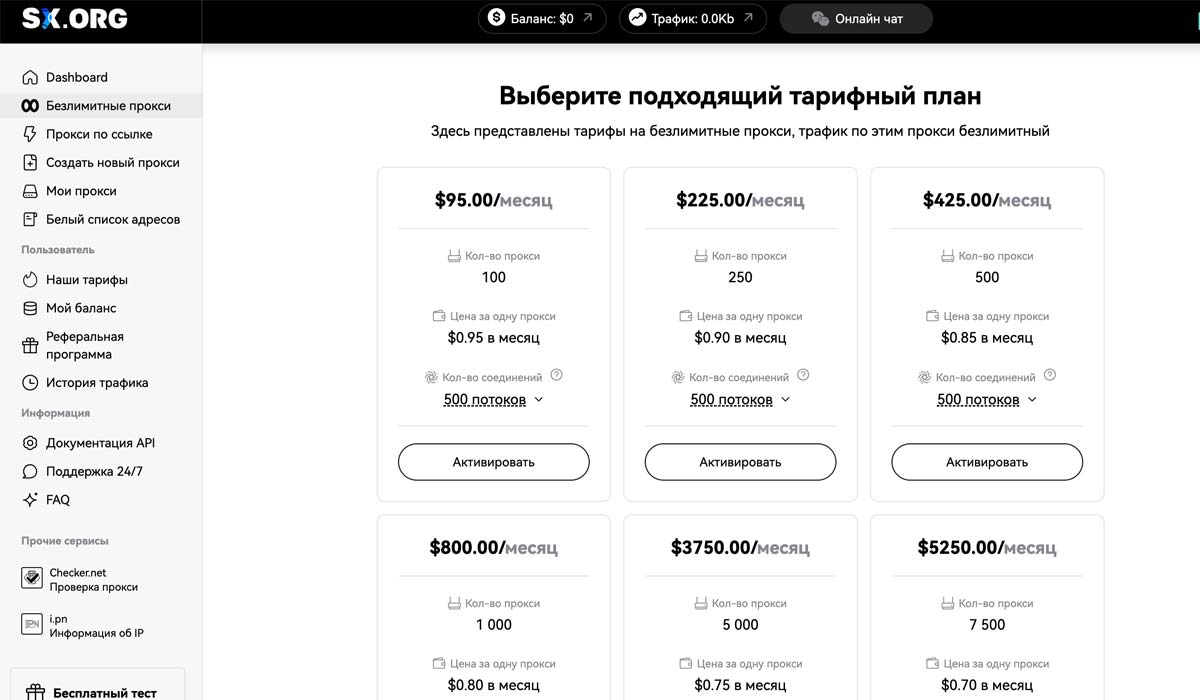1200x700 pixels.
Task: Open the 'Онлайн чат' button
Action: 857,19
